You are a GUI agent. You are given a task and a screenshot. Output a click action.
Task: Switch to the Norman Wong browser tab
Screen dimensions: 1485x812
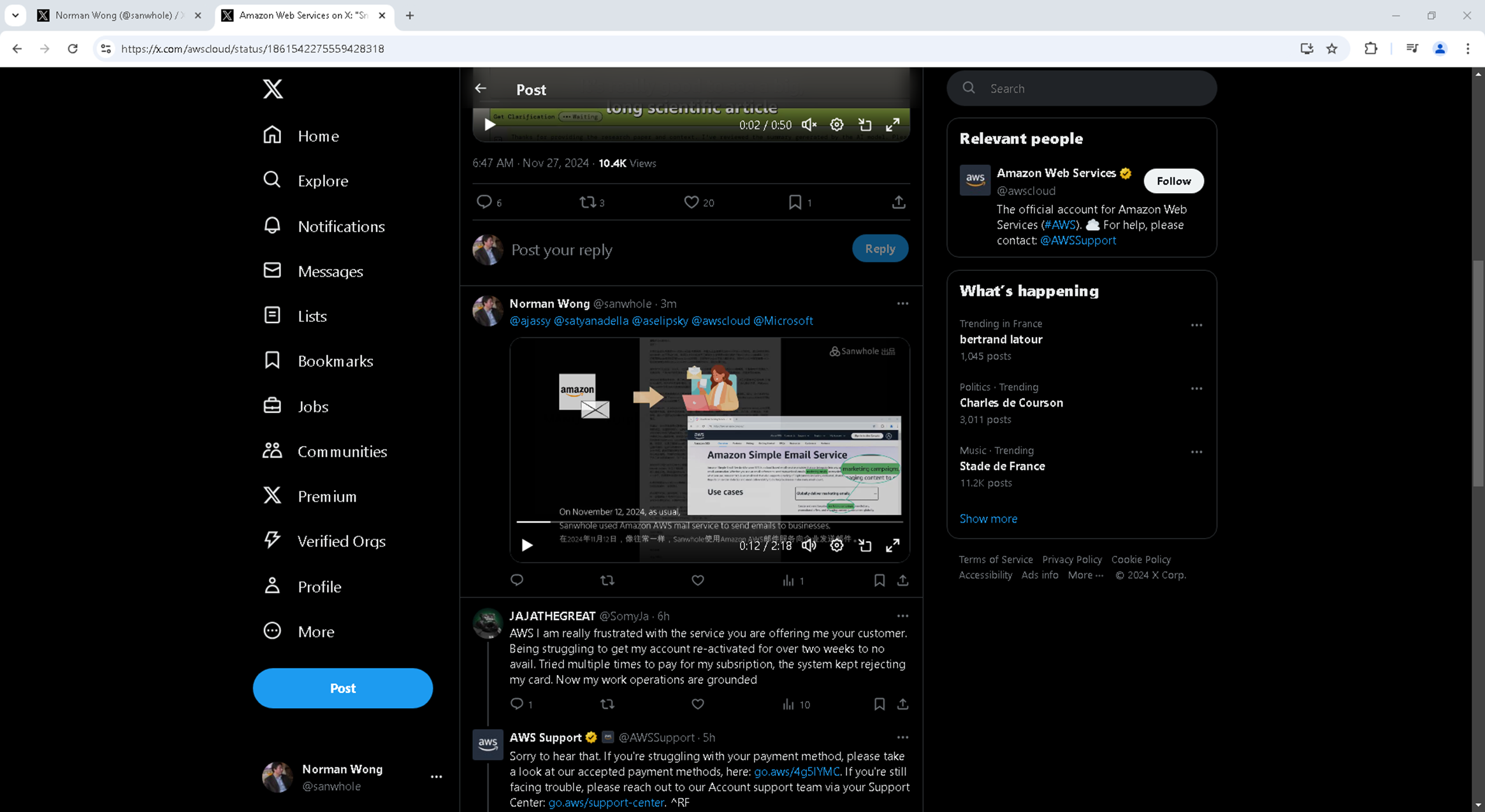point(119,15)
